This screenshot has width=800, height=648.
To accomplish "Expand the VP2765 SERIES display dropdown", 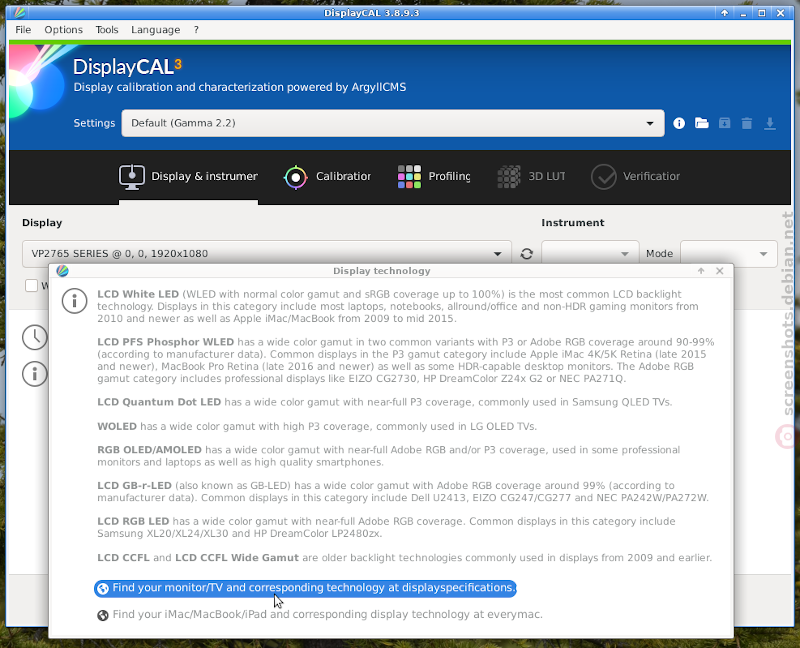I will [267, 254].
